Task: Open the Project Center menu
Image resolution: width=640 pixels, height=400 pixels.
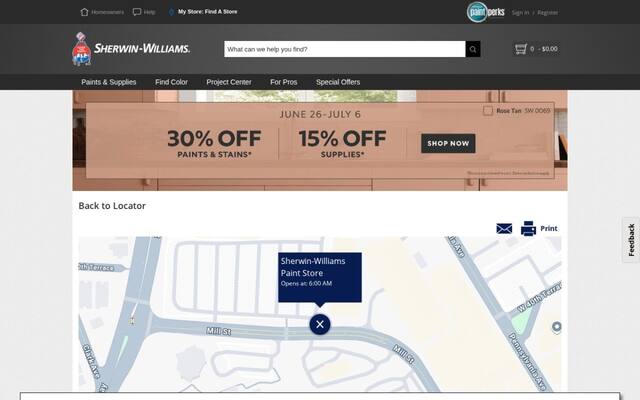Action: pos(229,82)
